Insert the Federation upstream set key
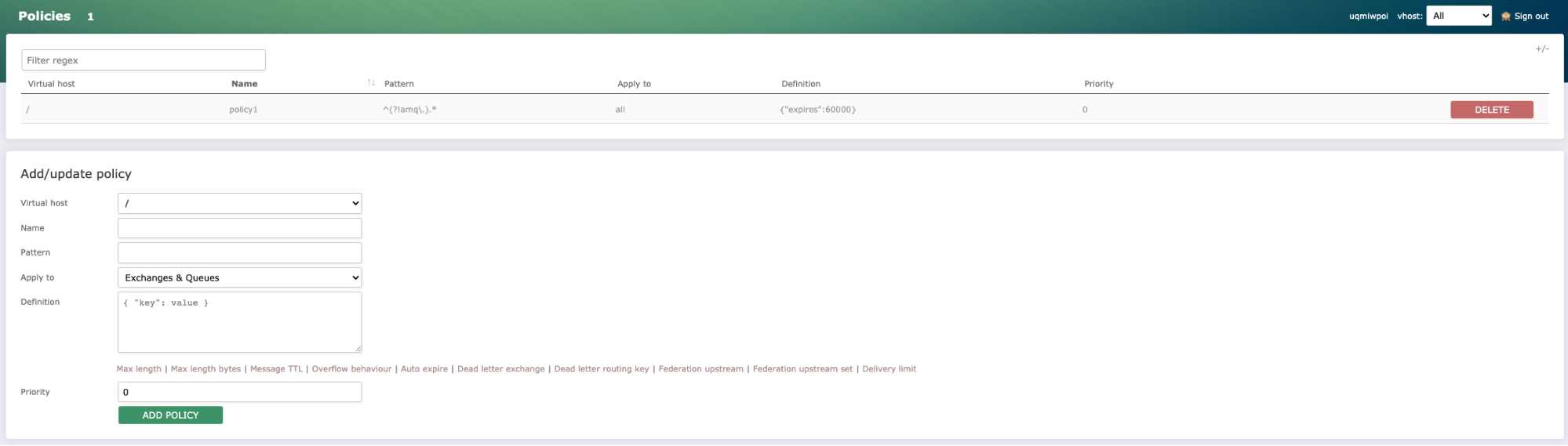This screenshot has width=1568, height=446. [x=802, y=369]
